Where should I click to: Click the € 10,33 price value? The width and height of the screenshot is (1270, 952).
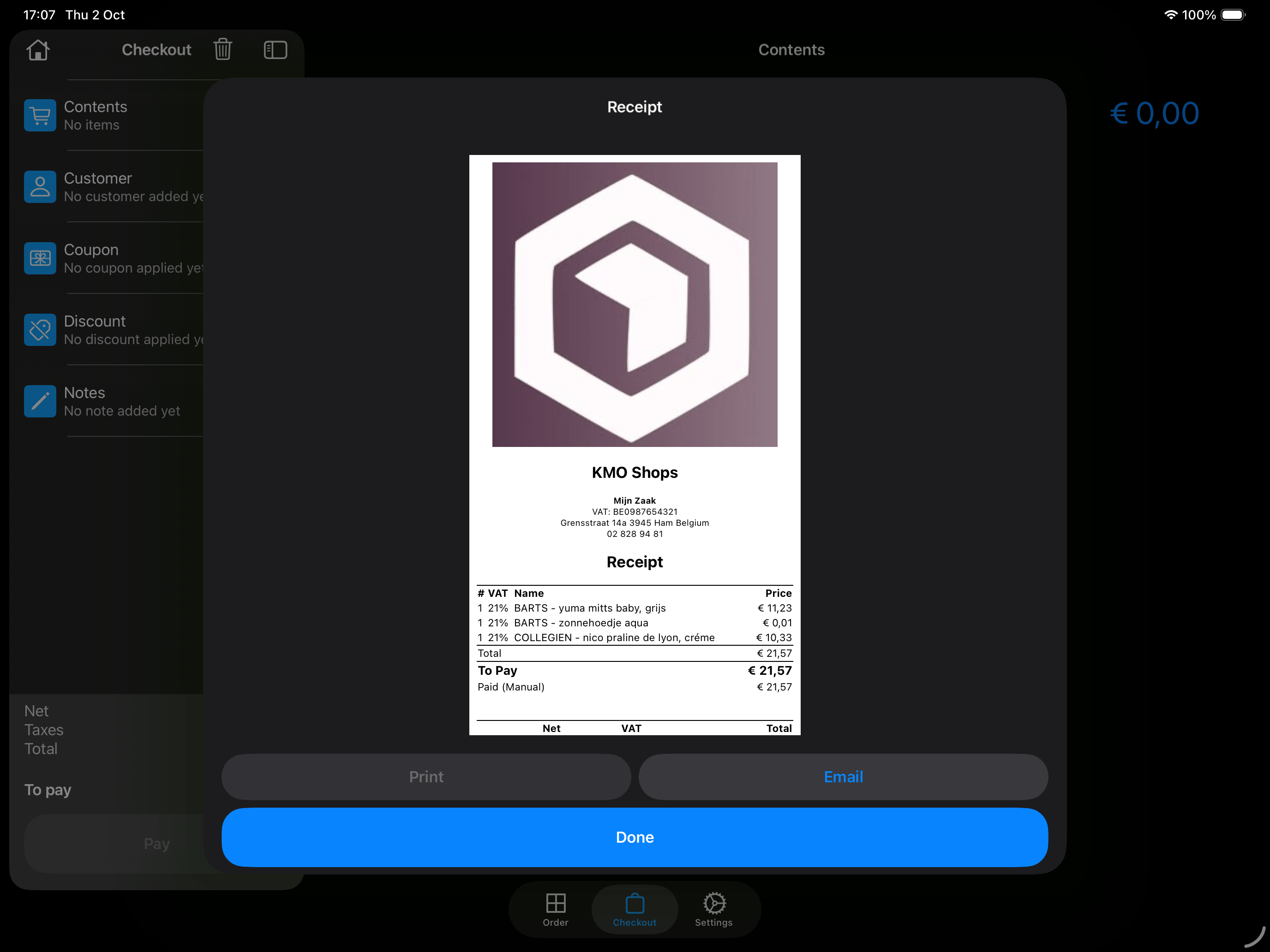click(x=774, y=637)
